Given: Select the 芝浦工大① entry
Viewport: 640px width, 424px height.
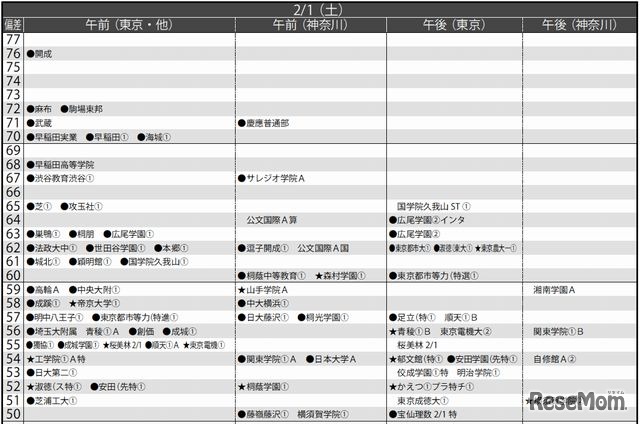Looking at the screenshot, I should click(x=52, y=401).
